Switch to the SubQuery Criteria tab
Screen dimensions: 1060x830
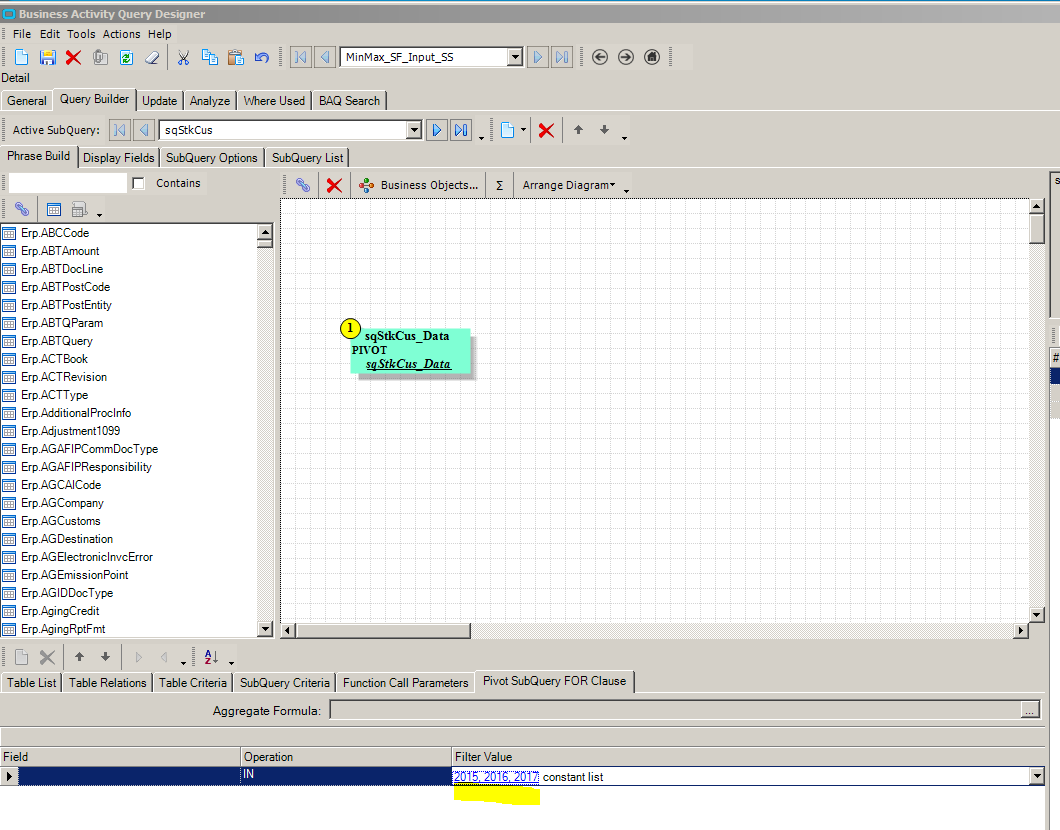(x=285, y=683)
